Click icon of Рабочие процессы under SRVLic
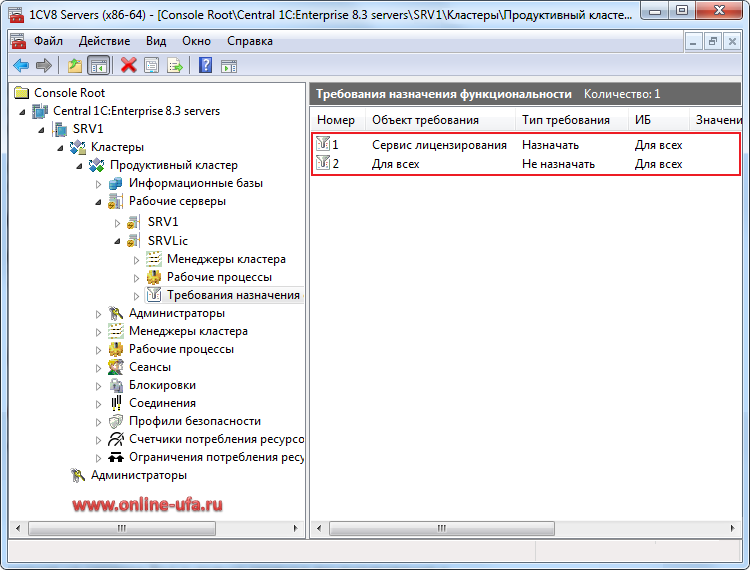Viewport: 750px width, 570px height. (x=154, y=277)
